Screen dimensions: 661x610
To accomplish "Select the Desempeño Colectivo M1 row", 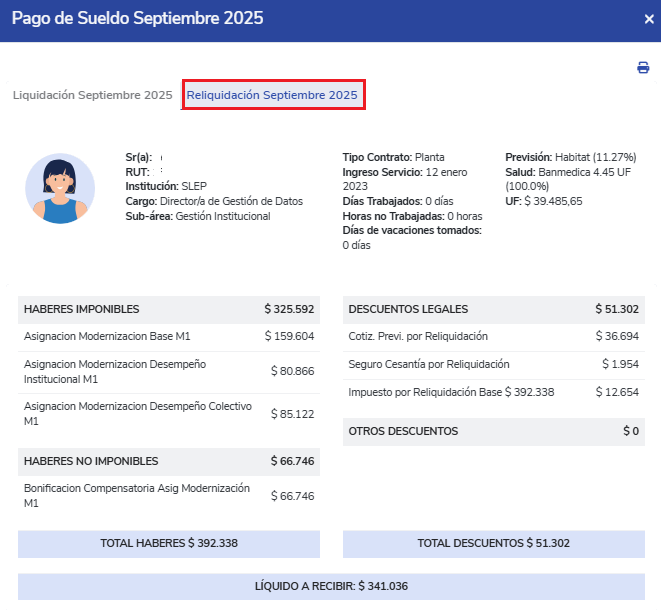I will click(168, 413).
